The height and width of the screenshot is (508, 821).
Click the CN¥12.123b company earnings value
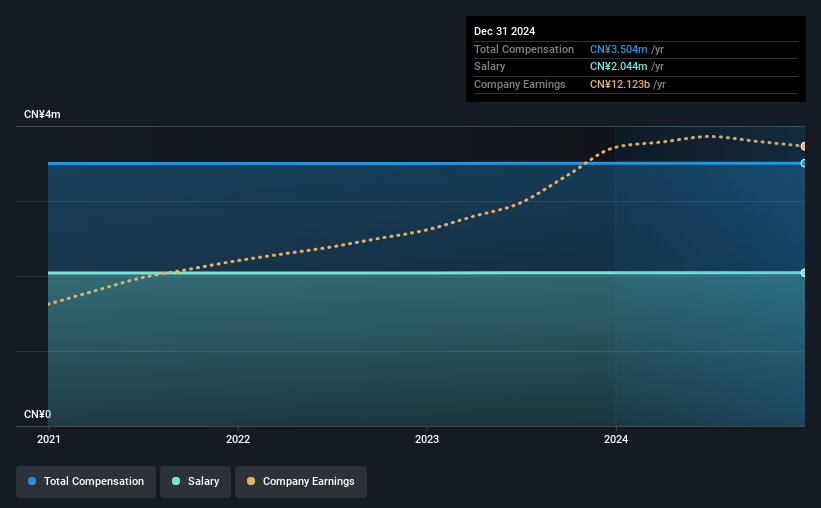(620, 84)
